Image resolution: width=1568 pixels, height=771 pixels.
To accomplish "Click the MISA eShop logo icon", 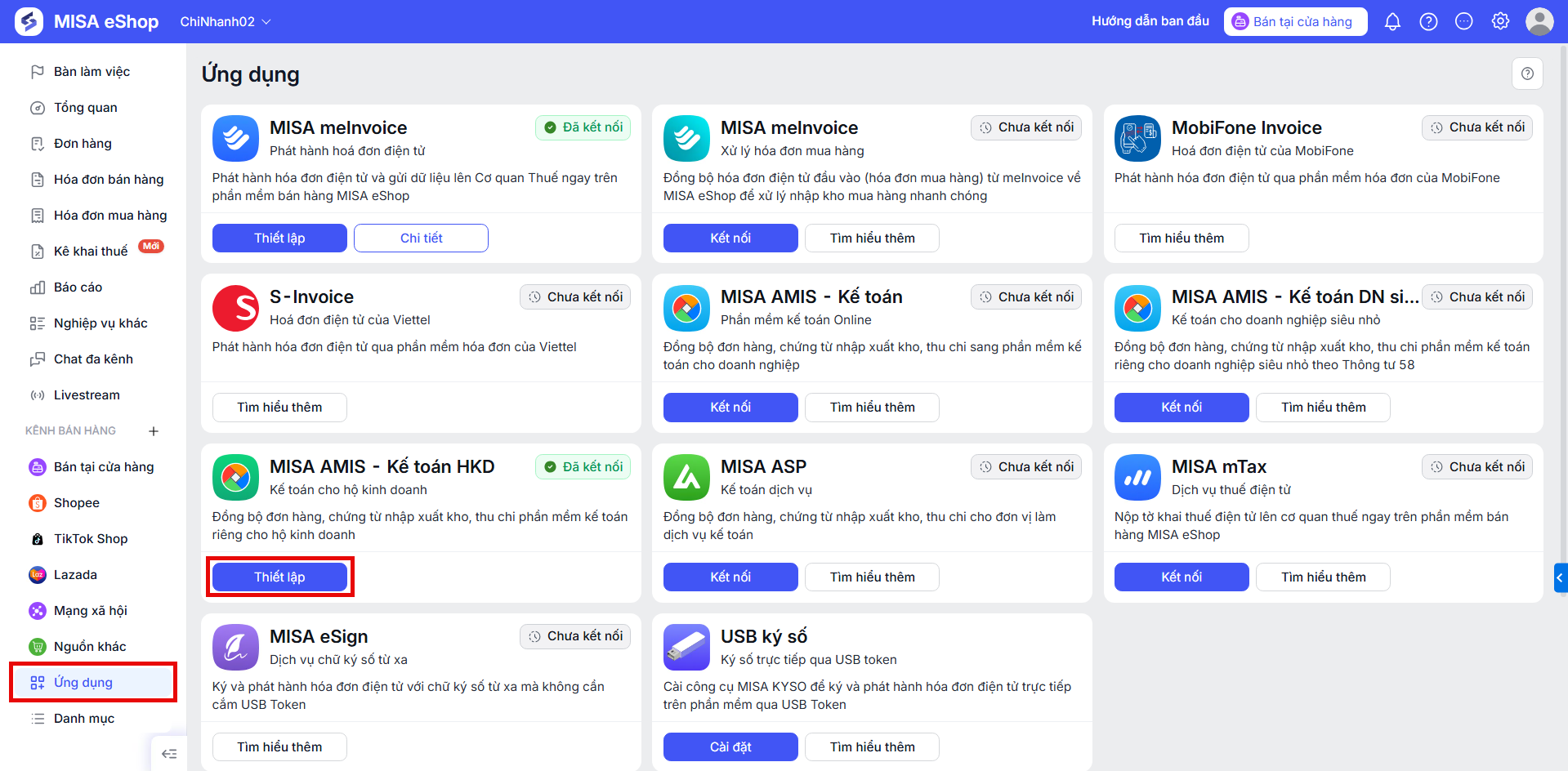I will (x=29, y=21).
